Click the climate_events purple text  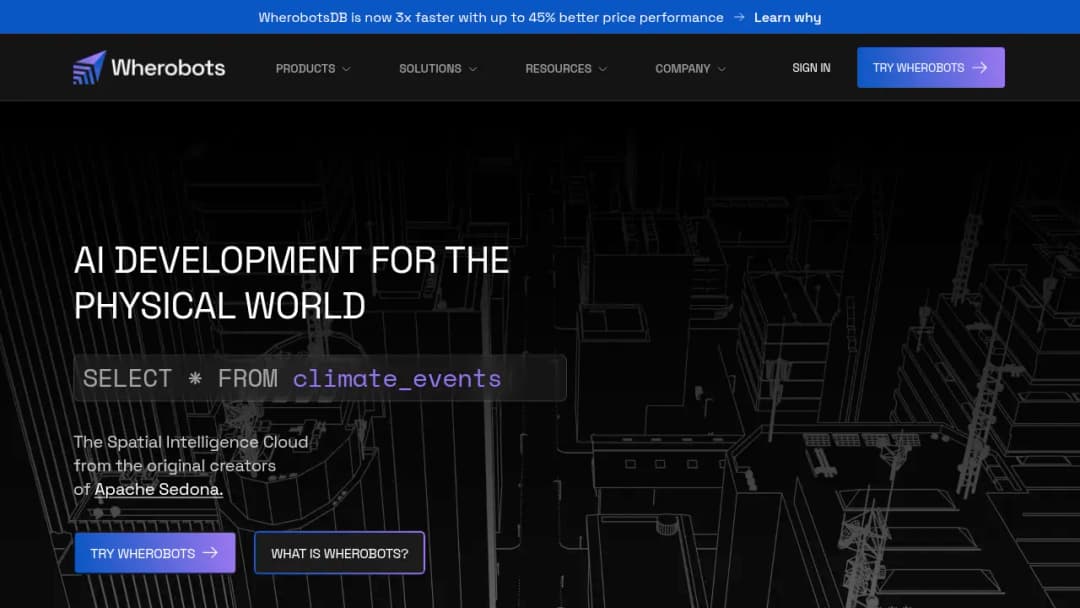point(397,379)
